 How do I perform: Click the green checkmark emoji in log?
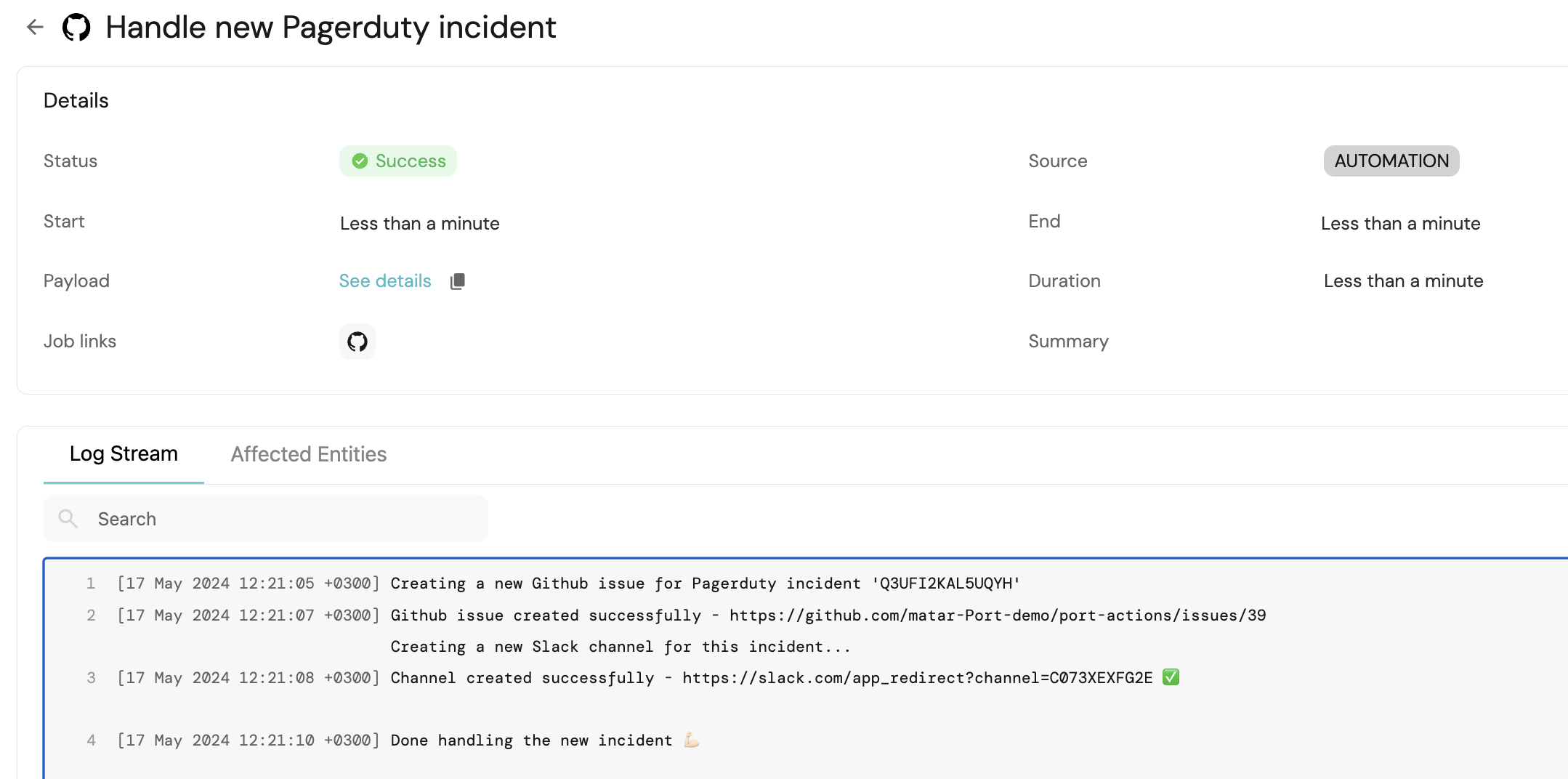1171,677
